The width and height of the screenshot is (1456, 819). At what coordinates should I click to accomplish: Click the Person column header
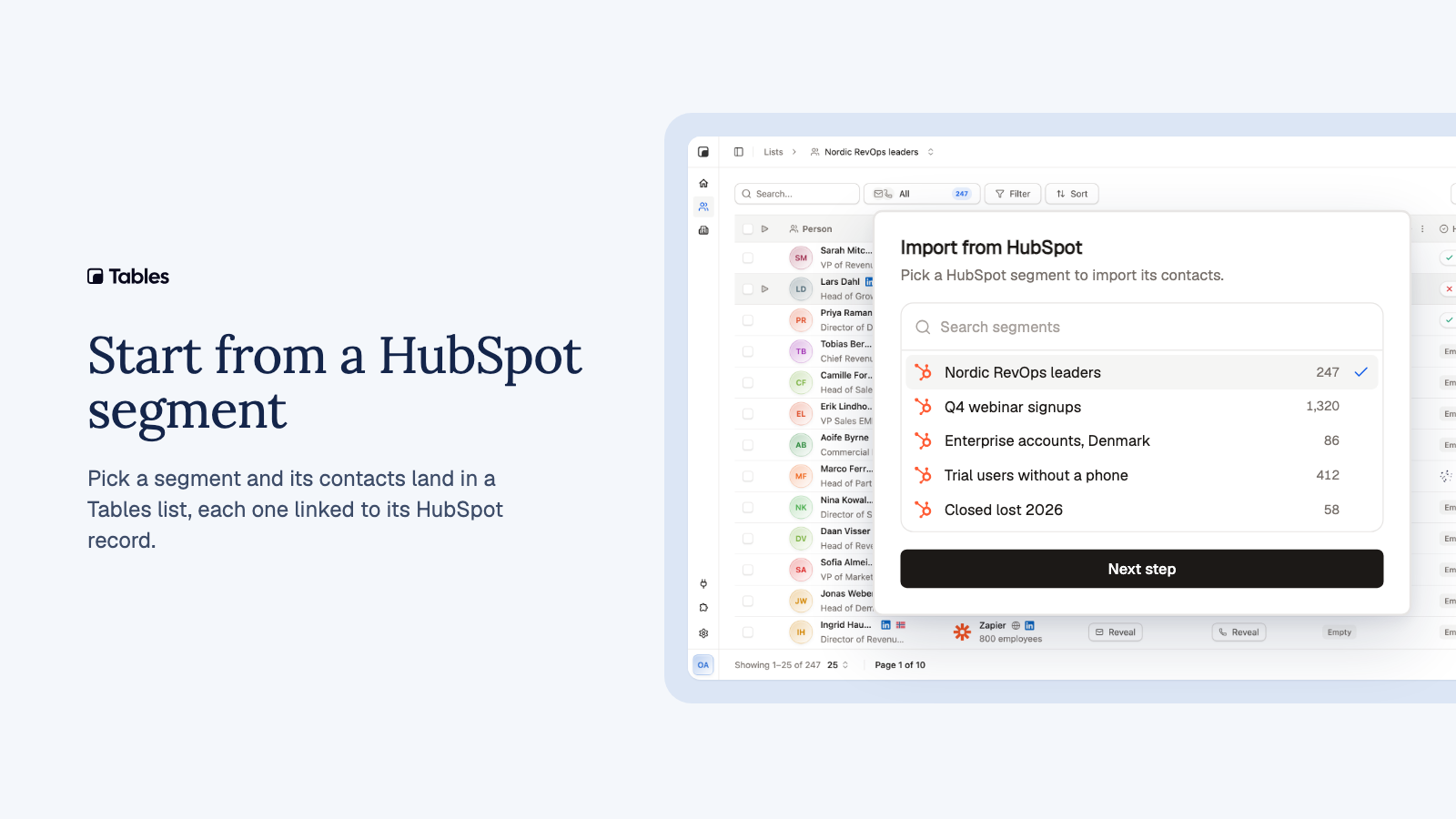click(811, 229)
